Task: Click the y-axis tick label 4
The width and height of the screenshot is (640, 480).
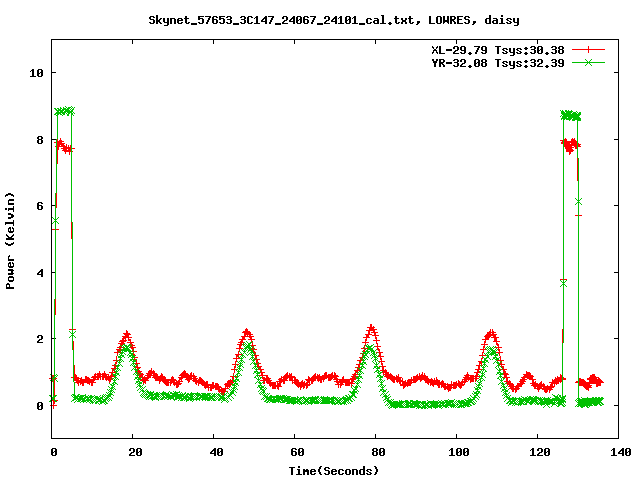Action: click(x=39, y=273)
